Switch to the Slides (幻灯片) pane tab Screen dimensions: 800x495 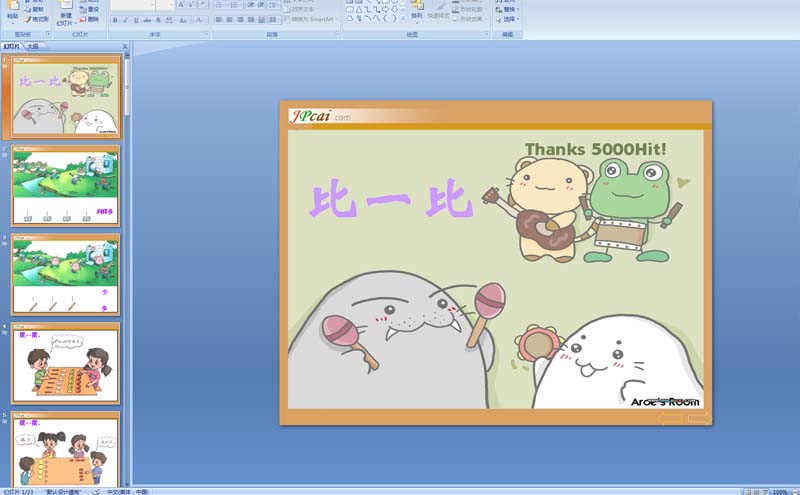[11, 46]
